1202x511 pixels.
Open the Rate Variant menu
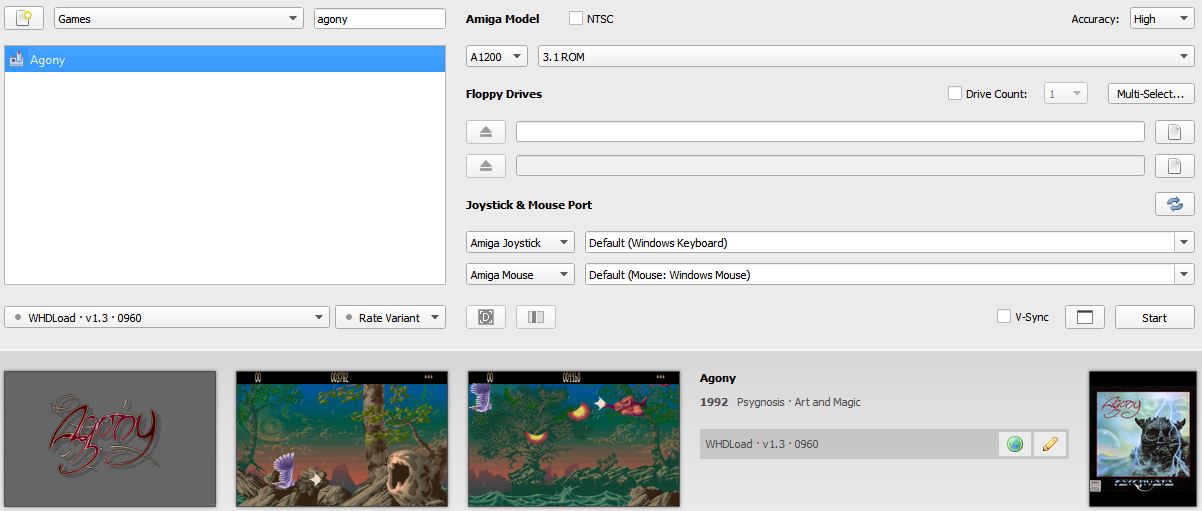[390, 317]
